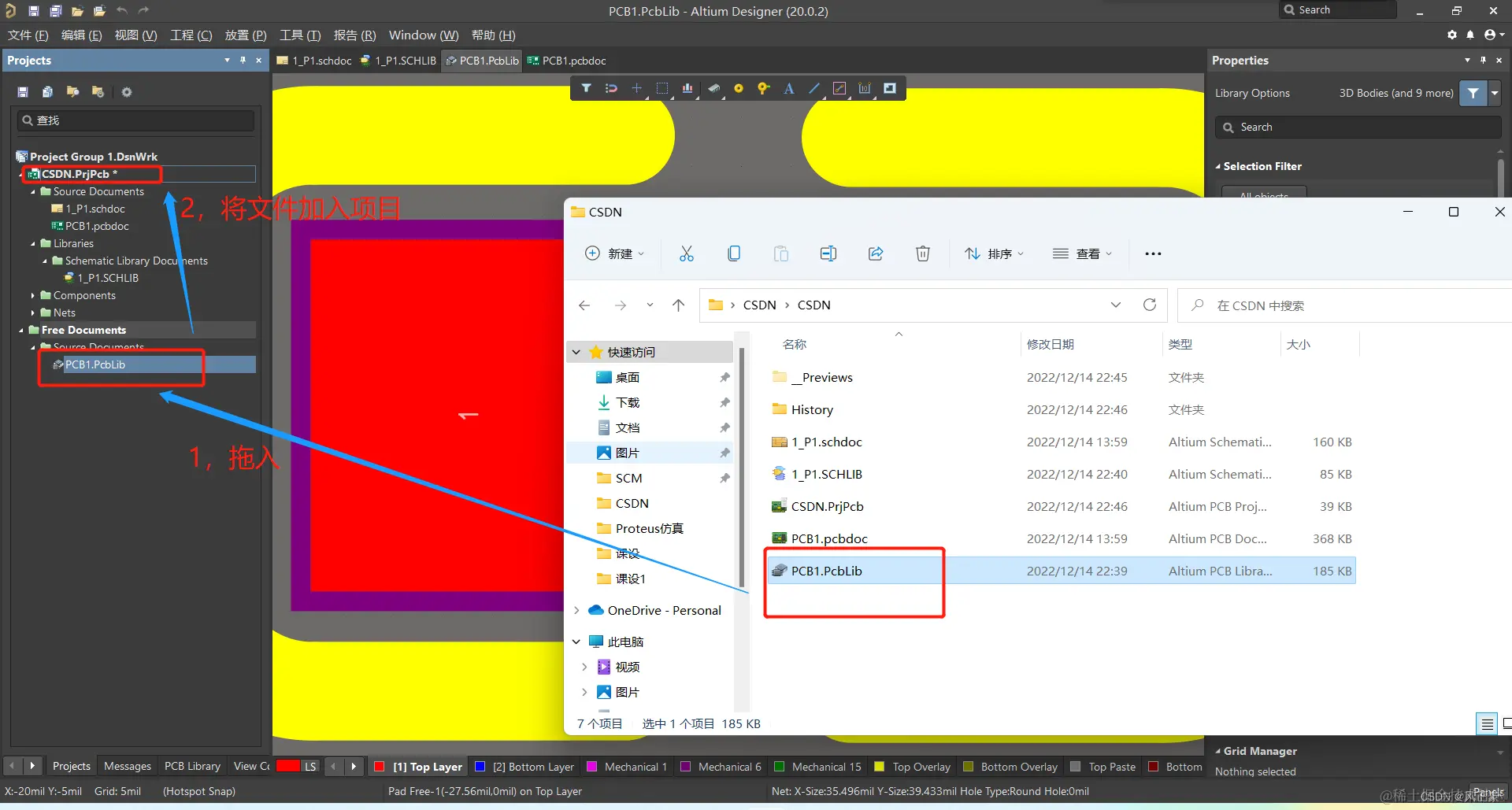Screen dimensions: 1512x810
Task: Select the place via tool
Action: click(763, 88)
